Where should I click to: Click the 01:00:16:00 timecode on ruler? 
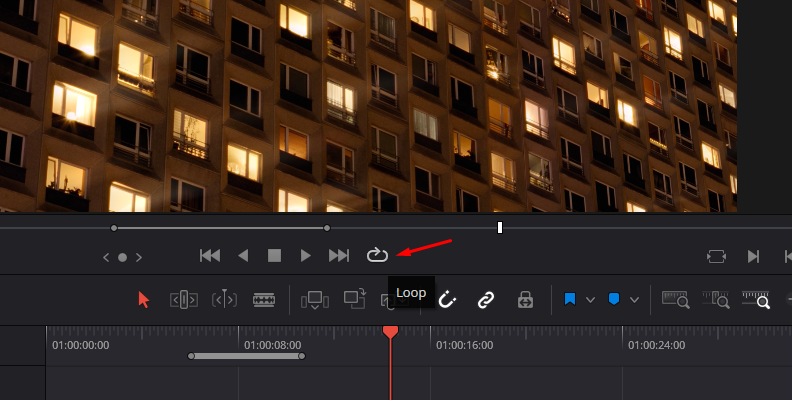(465, 345)
